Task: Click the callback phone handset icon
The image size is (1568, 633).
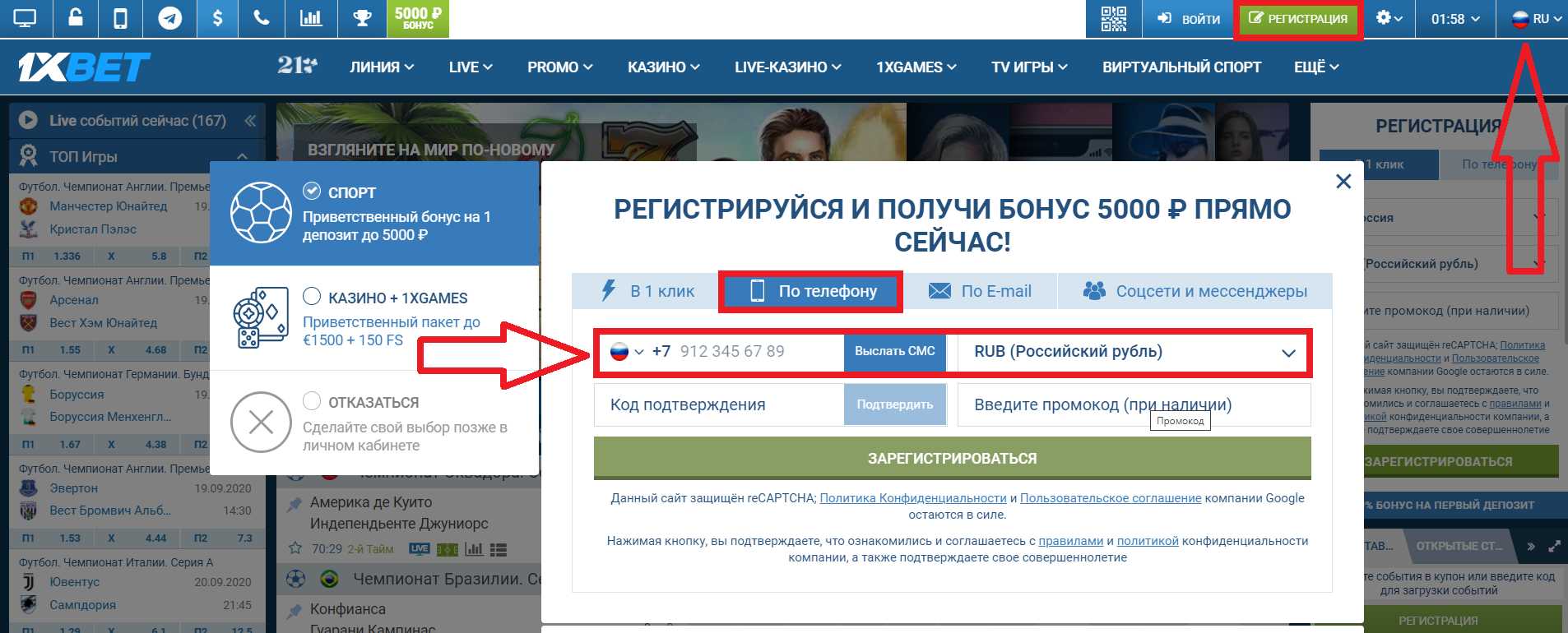Action: point(262,18)
